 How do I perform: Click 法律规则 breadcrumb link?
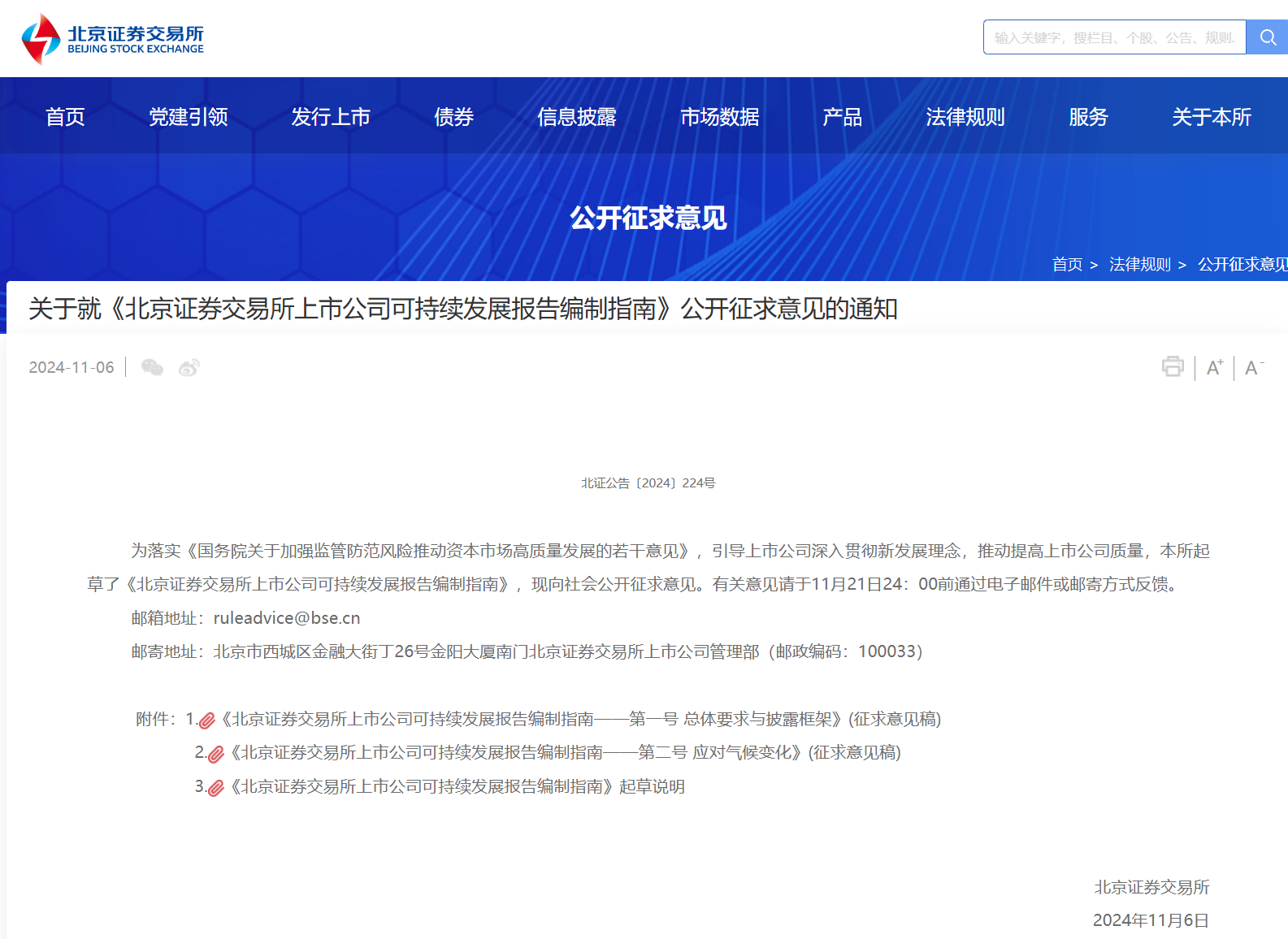[x=1139, y=264]
